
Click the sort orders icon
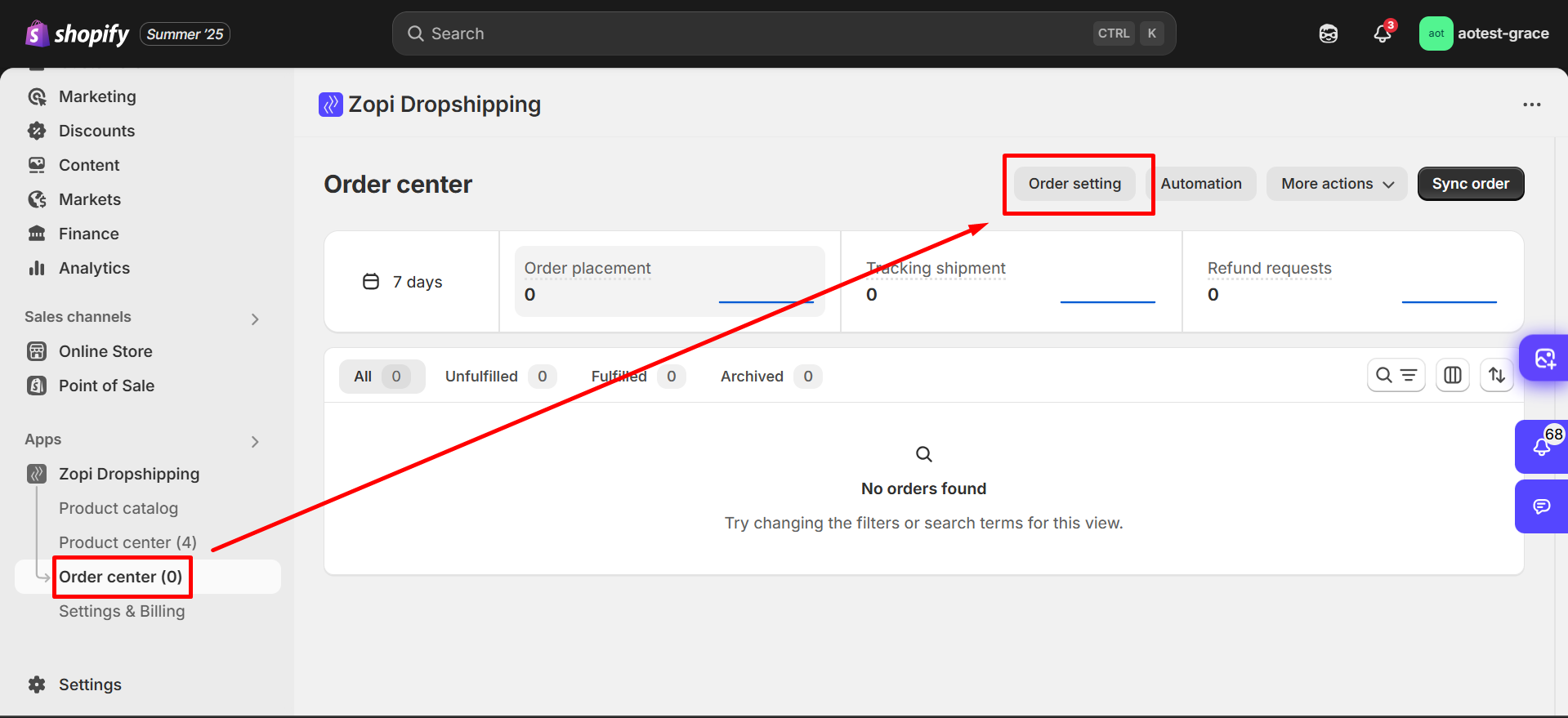[1496, 375]
